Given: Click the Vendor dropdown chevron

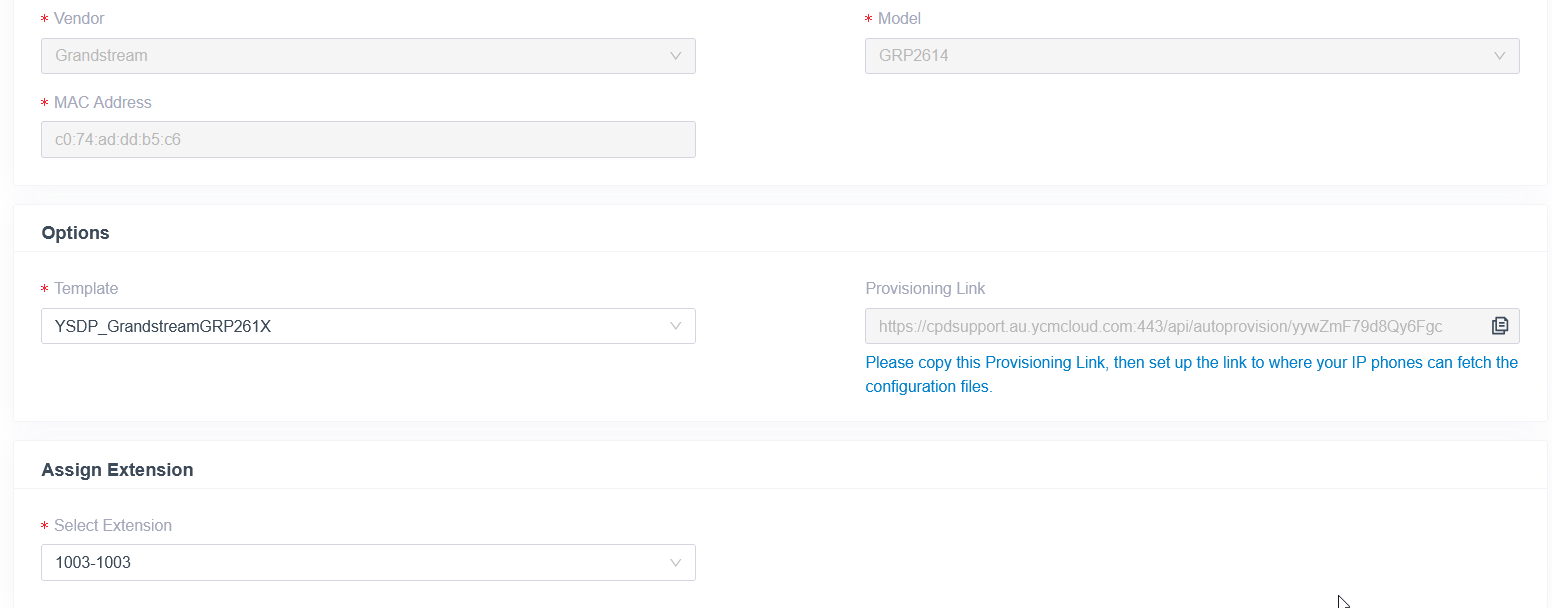Looking at the screenshot, I should pyautogui.click(x=676, y=56).
